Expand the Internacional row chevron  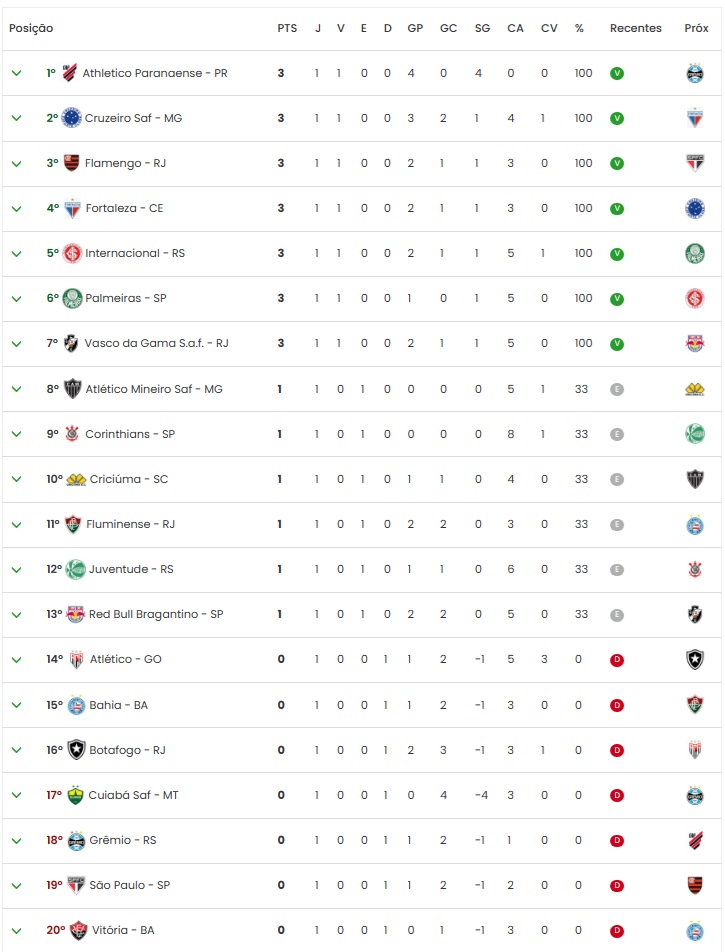pos(16,253)
